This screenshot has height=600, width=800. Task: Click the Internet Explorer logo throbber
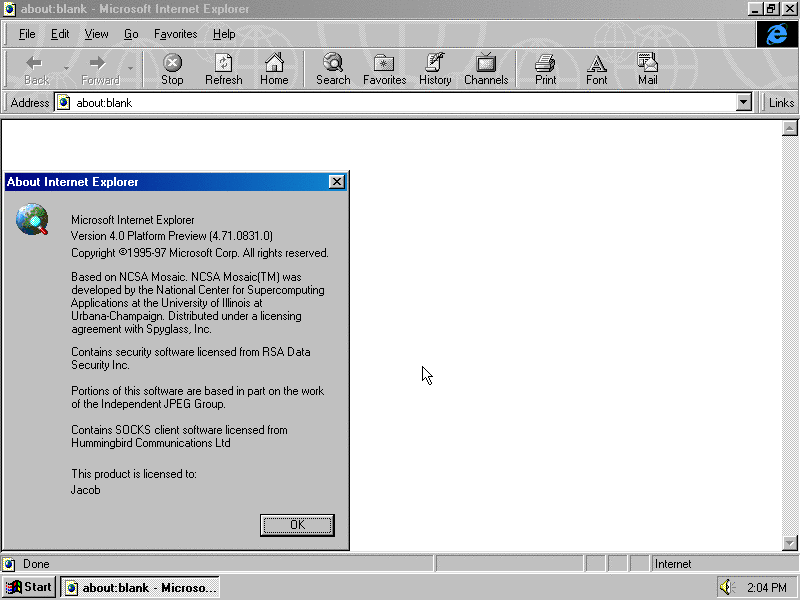(776, 34)
